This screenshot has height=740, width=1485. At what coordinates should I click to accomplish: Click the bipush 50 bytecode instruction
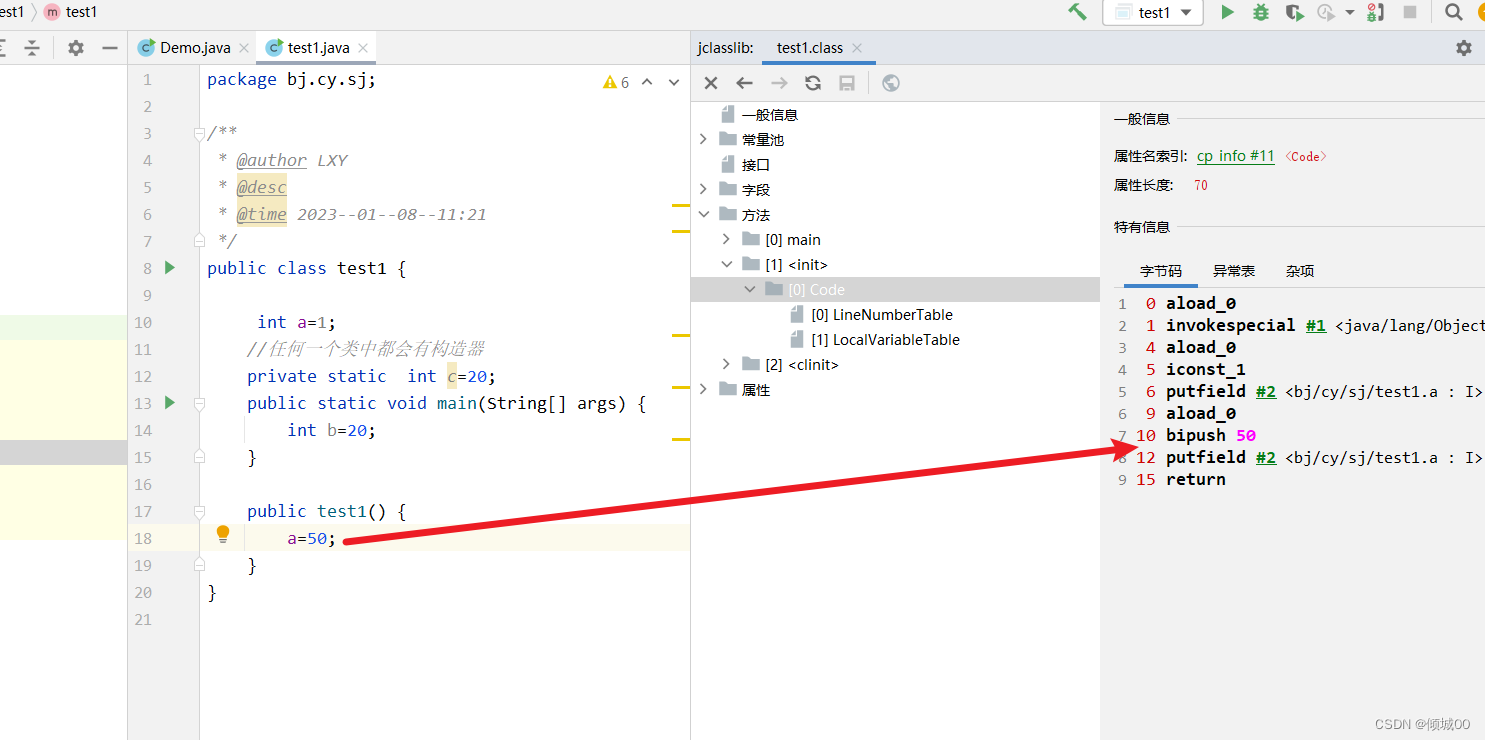(1210, 436)
